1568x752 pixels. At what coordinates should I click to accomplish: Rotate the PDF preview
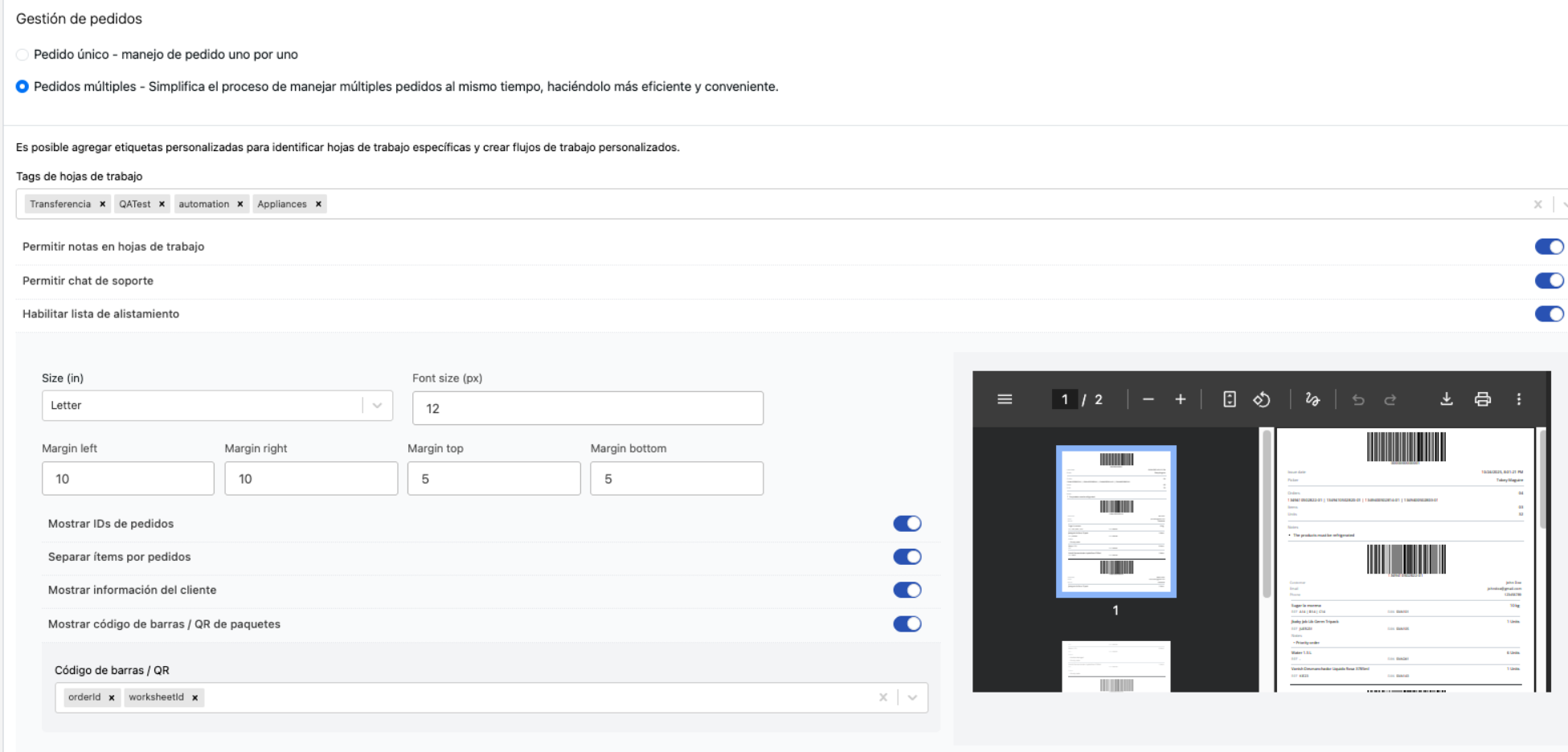click(1263, 400)
